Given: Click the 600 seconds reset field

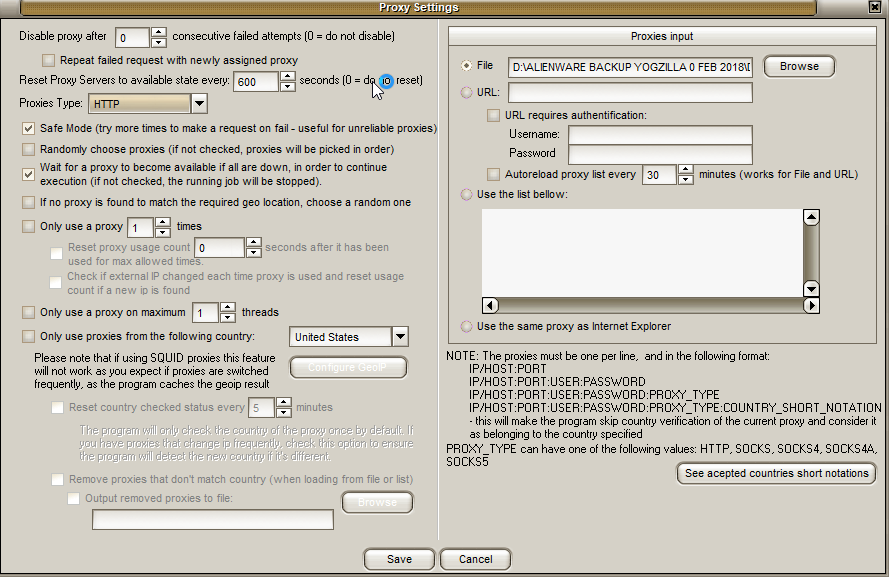Looking at the screenshot, I should [256, 82].
